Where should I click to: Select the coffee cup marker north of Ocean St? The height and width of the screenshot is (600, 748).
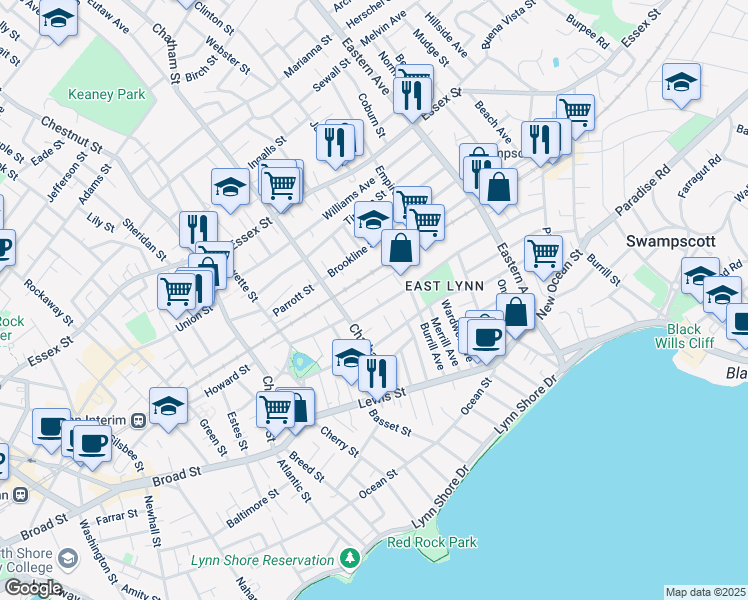(486, 338)
